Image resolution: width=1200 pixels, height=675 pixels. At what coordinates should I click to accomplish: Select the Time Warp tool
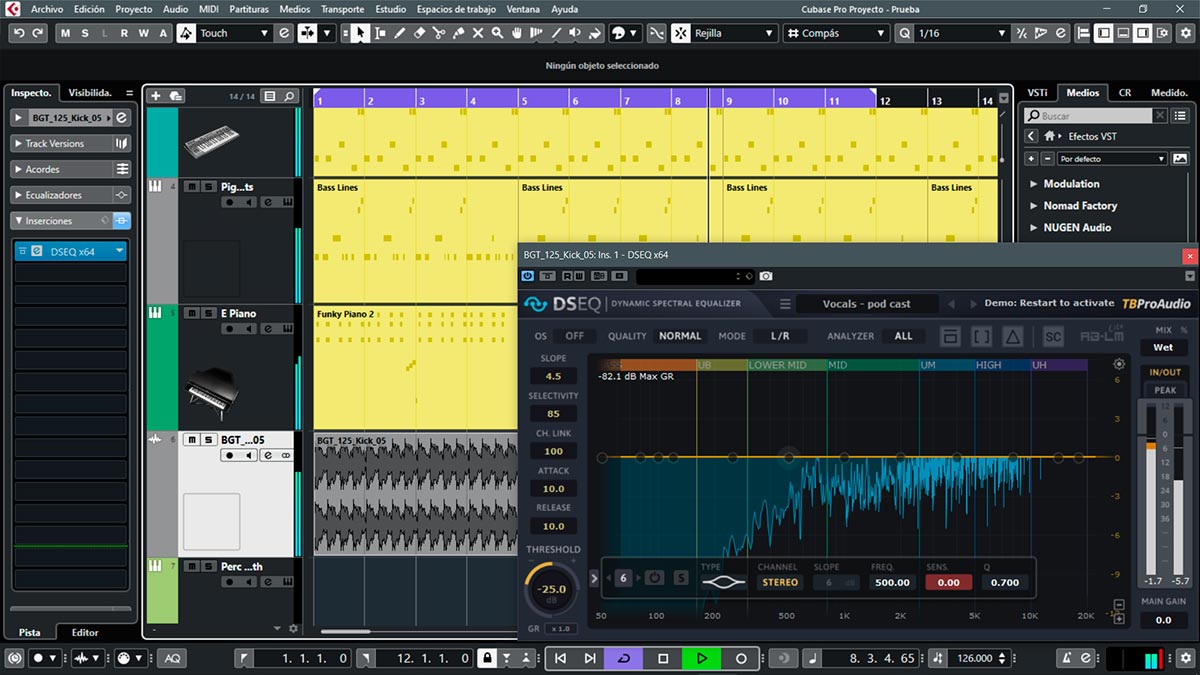536,33
